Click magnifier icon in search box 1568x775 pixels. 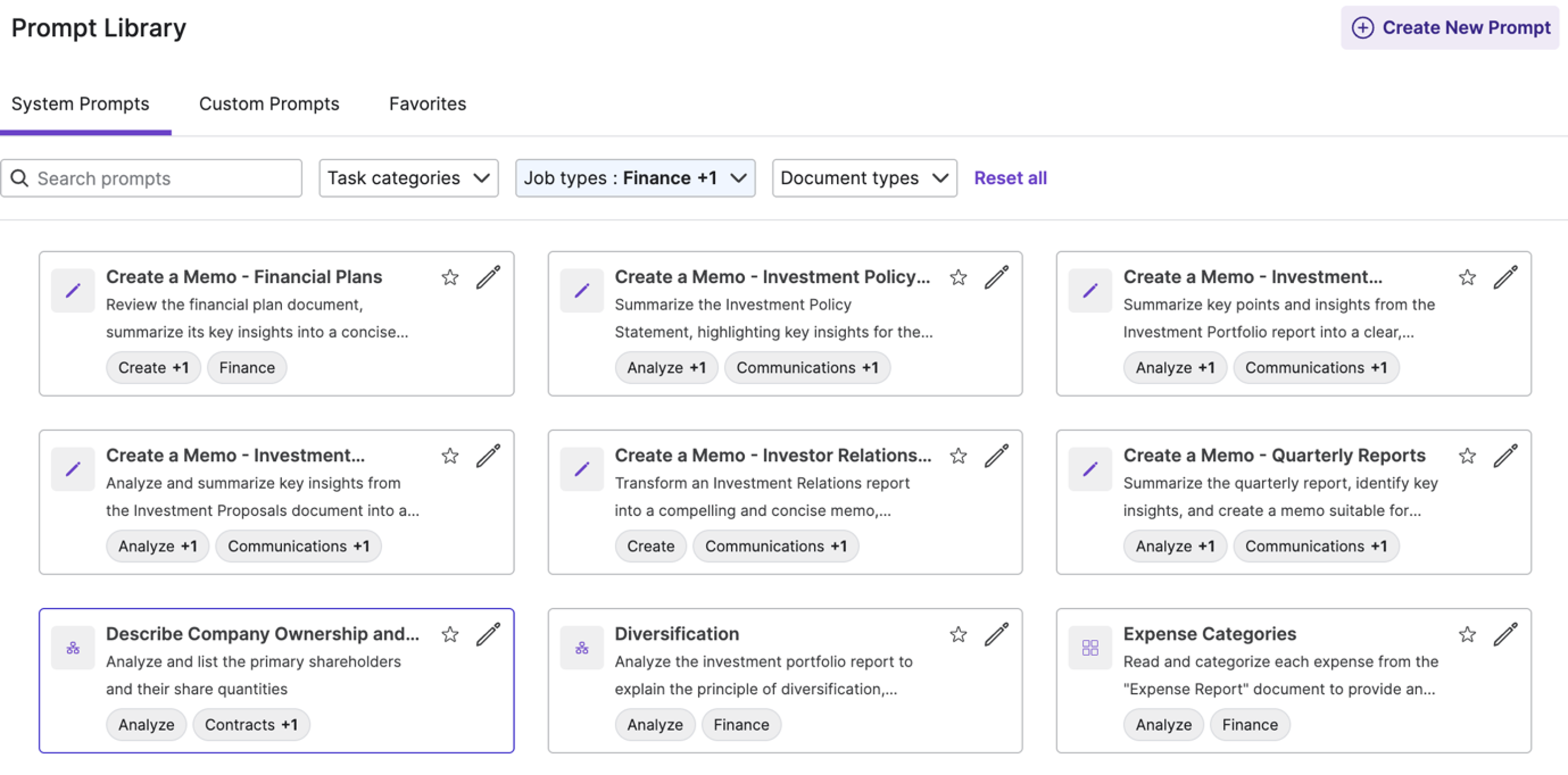(x=19, y=178)
